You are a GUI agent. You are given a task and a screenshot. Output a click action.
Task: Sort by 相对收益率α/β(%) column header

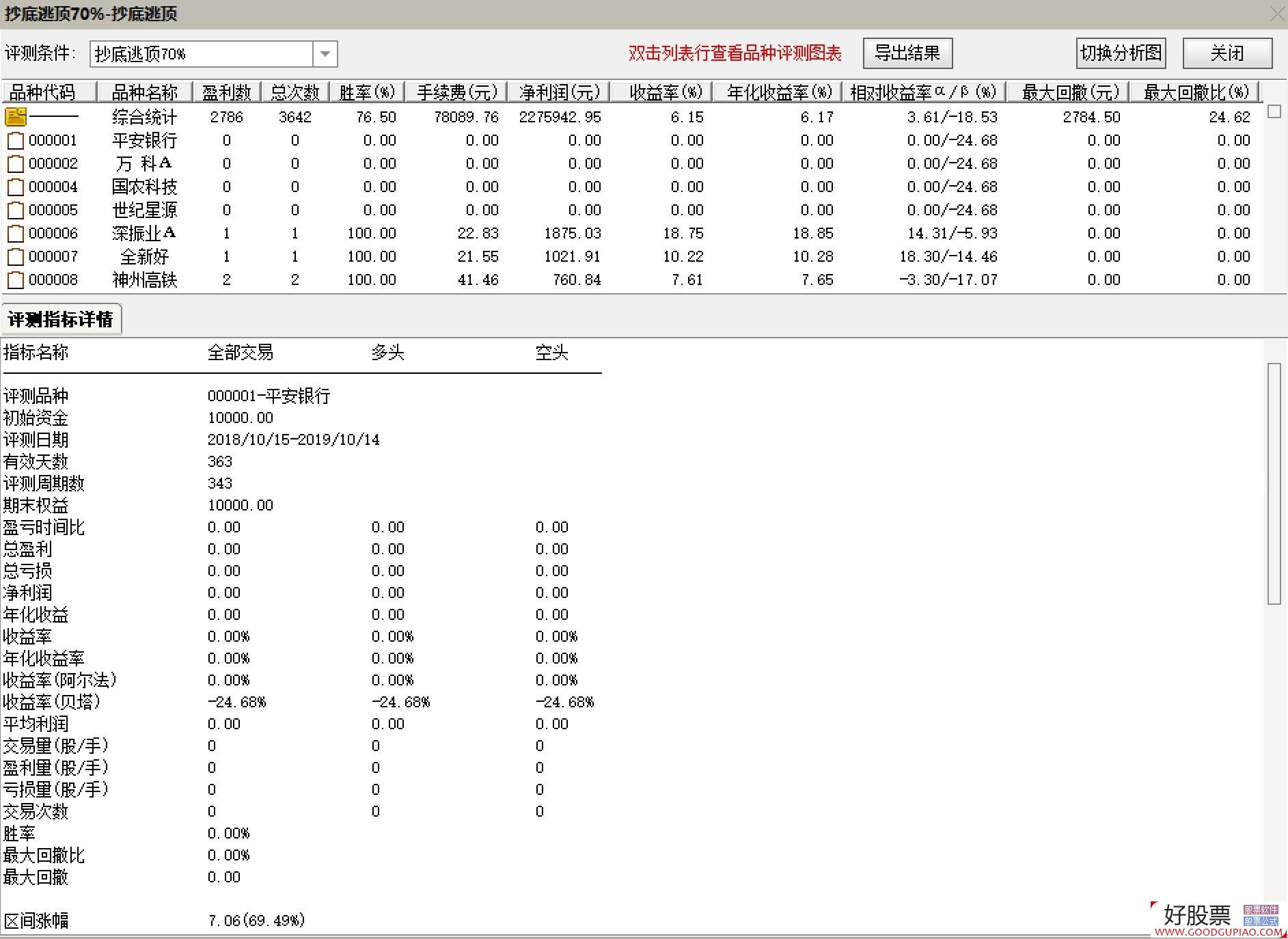(924, 92)
